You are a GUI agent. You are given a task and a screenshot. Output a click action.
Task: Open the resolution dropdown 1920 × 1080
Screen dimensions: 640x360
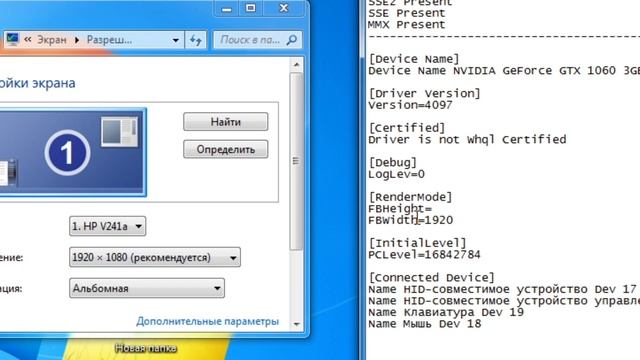click(x=155, y=258)
